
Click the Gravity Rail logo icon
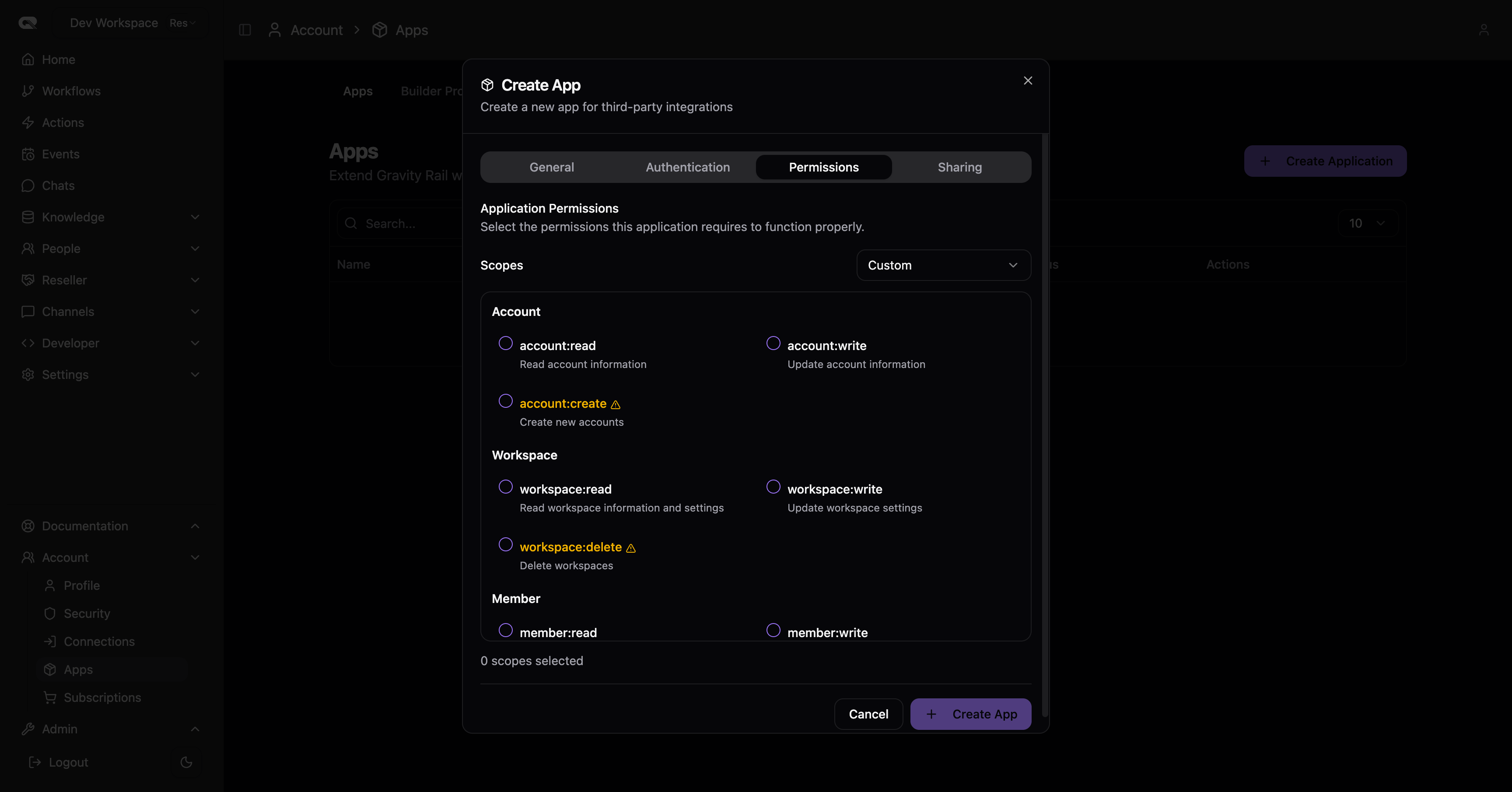coord(28,23)
